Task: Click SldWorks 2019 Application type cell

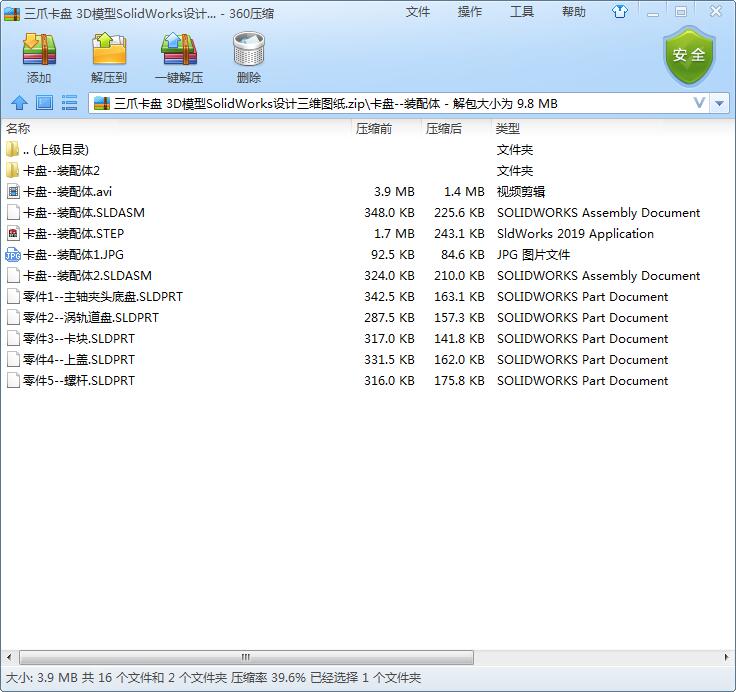Action: pyautogui.click(x=575, y=233)
